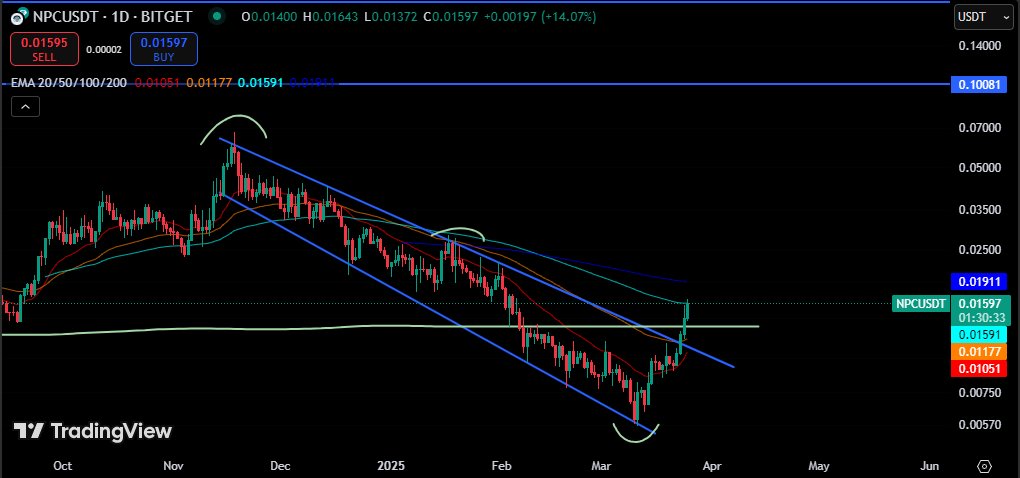Click the 0.00570 price scale value
1020x478 pixels.
(980, 424)
